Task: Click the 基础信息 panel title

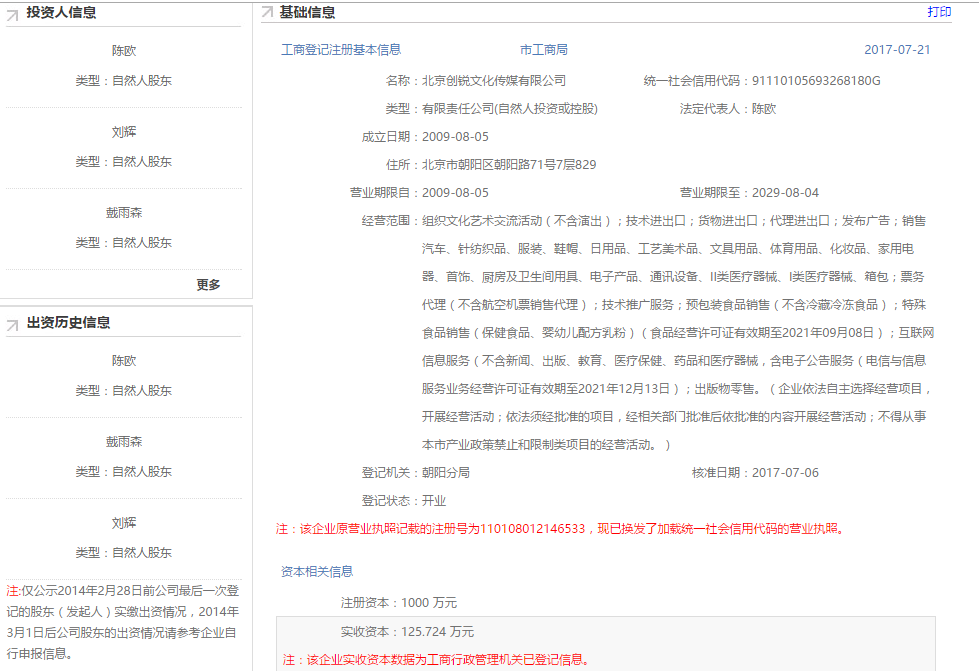Action: tap(307, 12)
